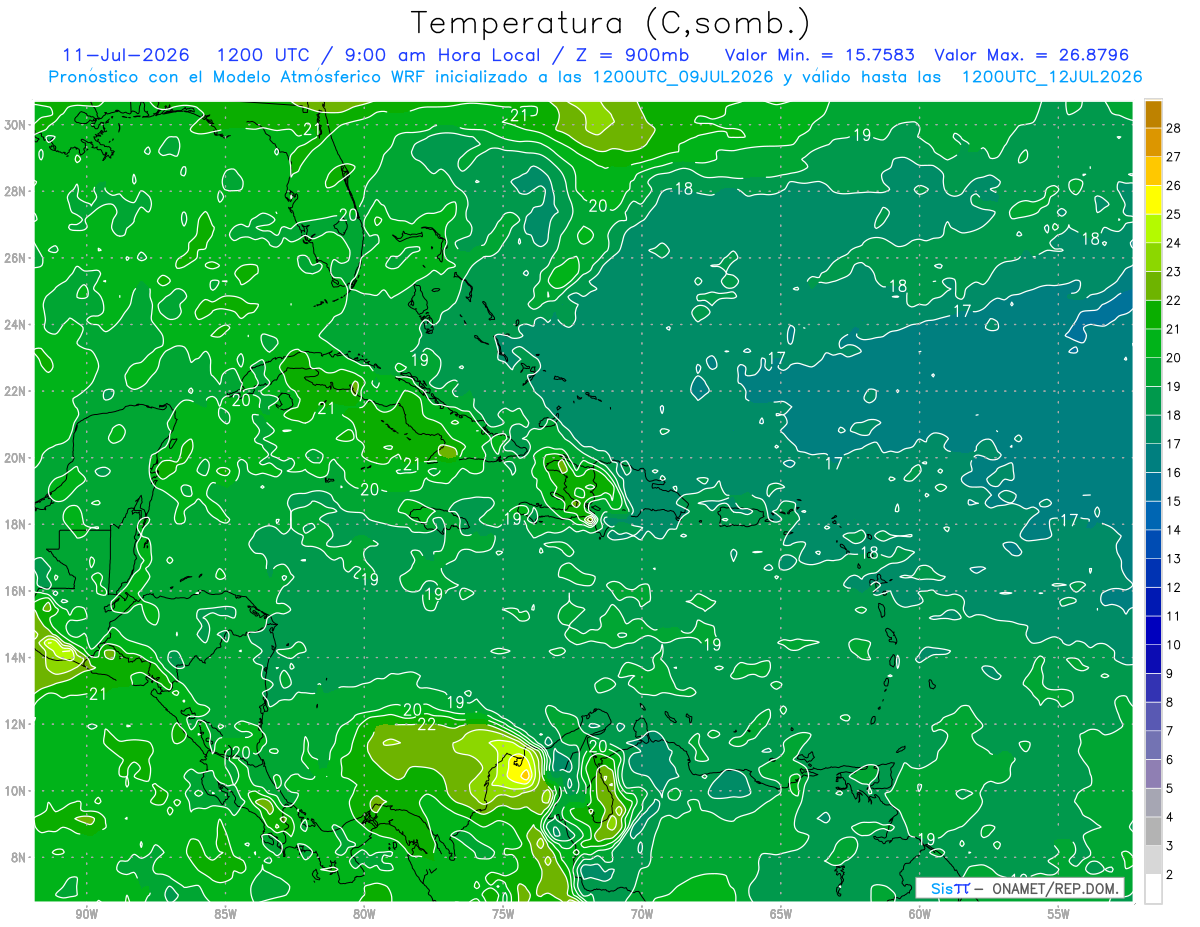Image resolution: width=1200 pixels, height=927 pixels.
Task: Click "Valor Max. = 26.8796"
Action: 1031,55
